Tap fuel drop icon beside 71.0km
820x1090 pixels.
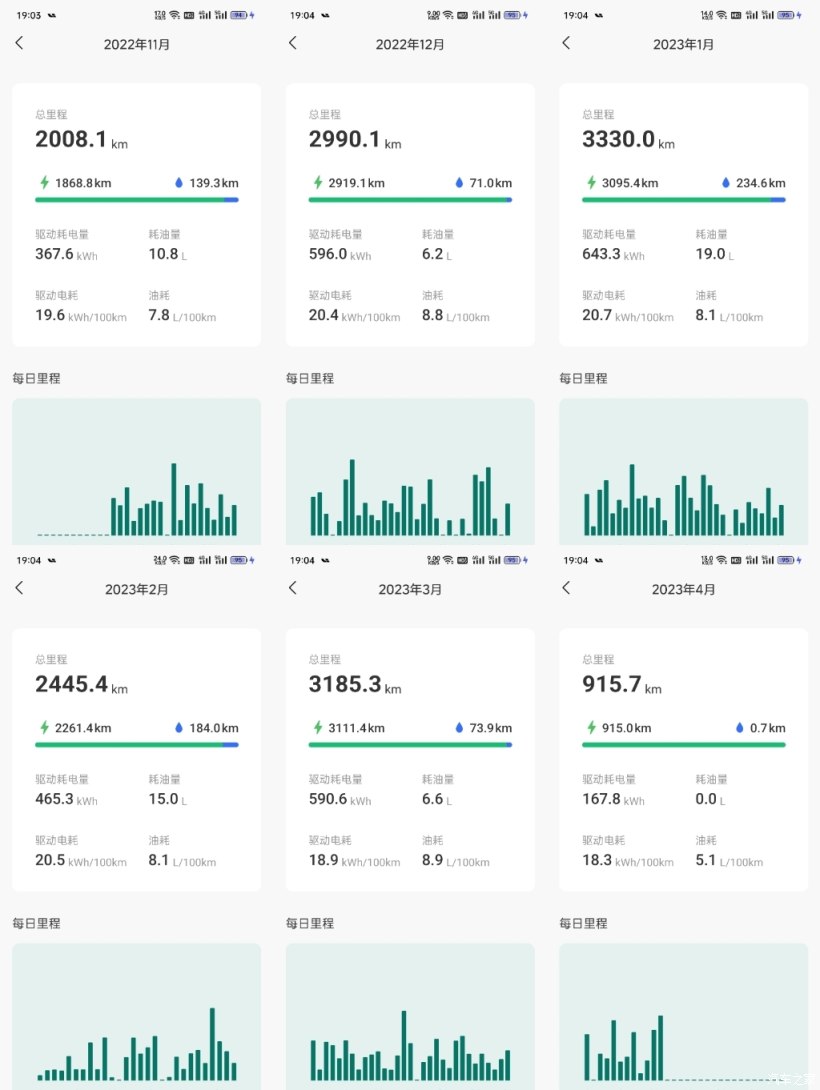tap(459, 182)
